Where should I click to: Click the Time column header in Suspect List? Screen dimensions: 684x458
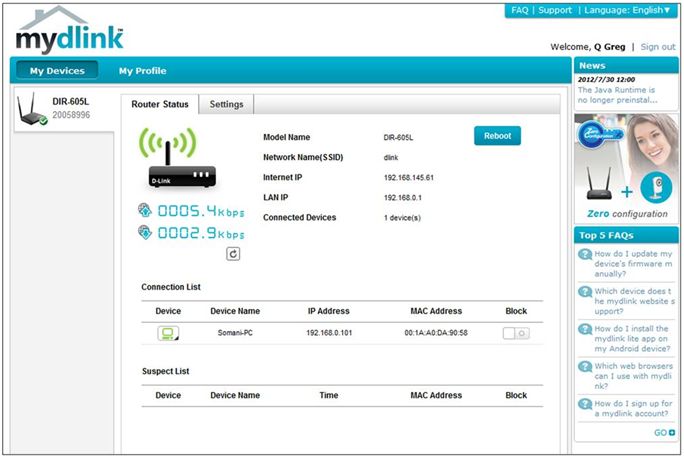[x=328, y=395]
